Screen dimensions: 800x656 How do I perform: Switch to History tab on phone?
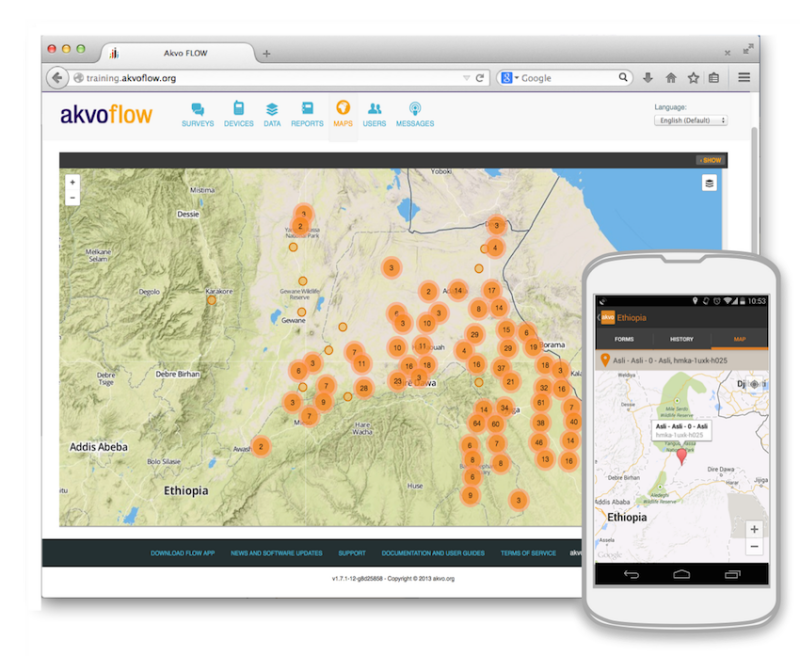pyautogui.click(x=682, y=339)
